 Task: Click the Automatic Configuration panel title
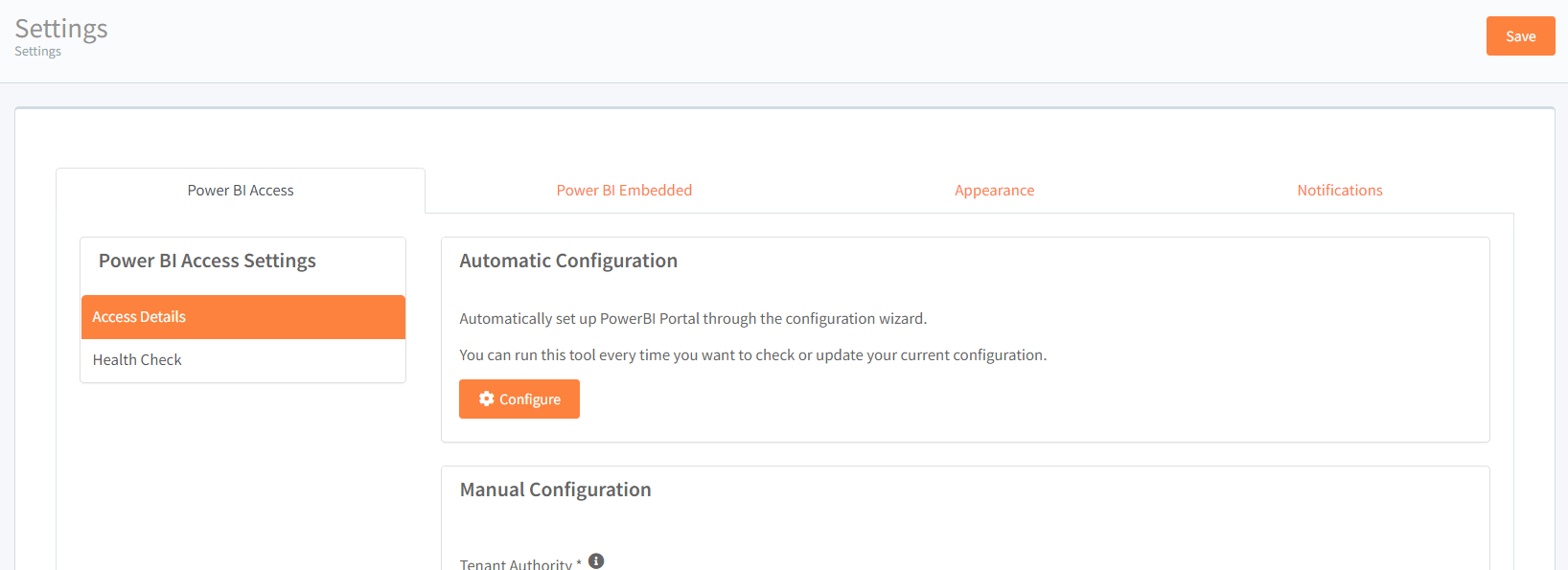coord(568,260)
